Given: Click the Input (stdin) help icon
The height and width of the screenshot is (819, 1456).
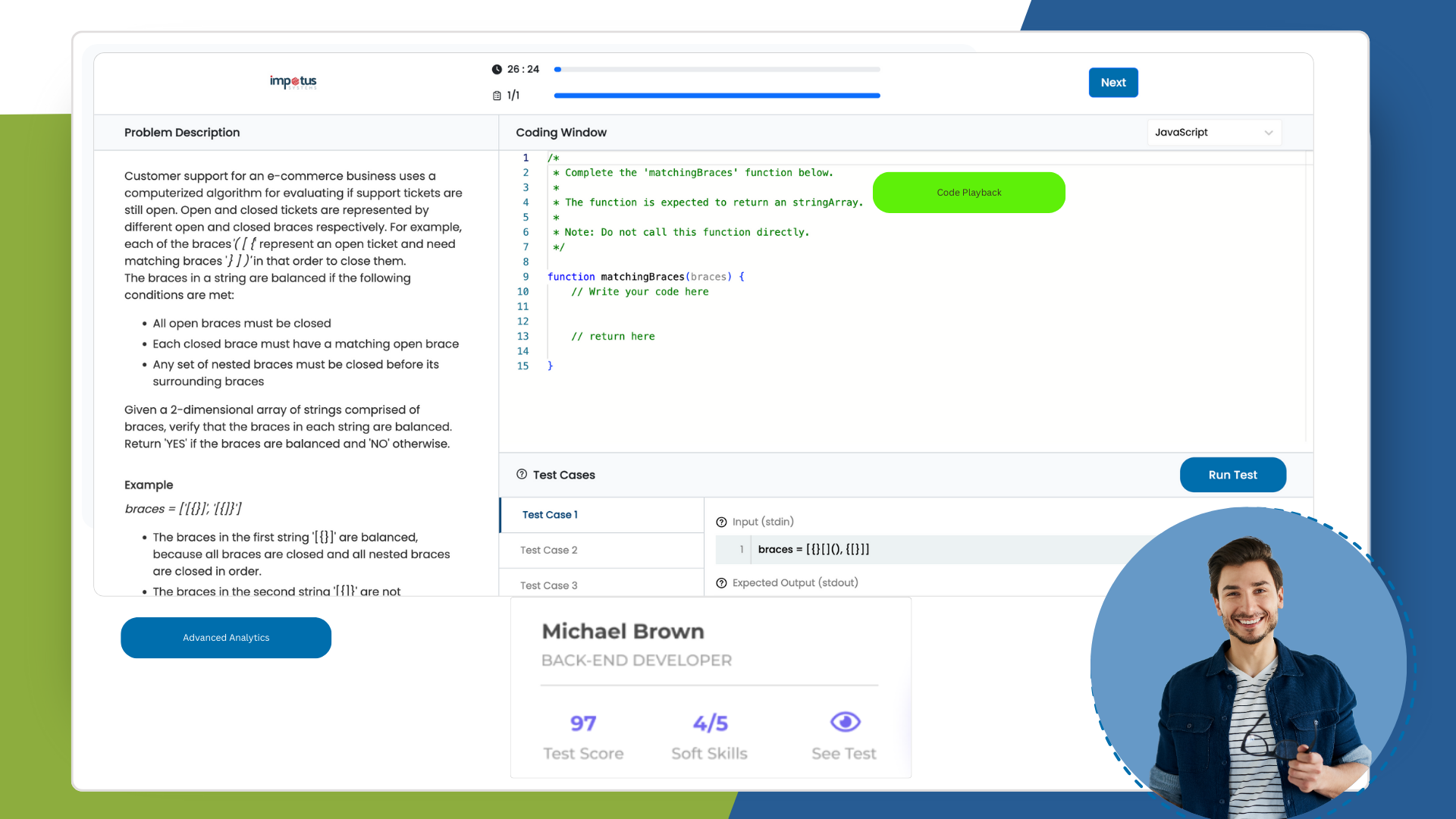Looking at the screenshot, I should pyautogui.click(x=721, y=522).
